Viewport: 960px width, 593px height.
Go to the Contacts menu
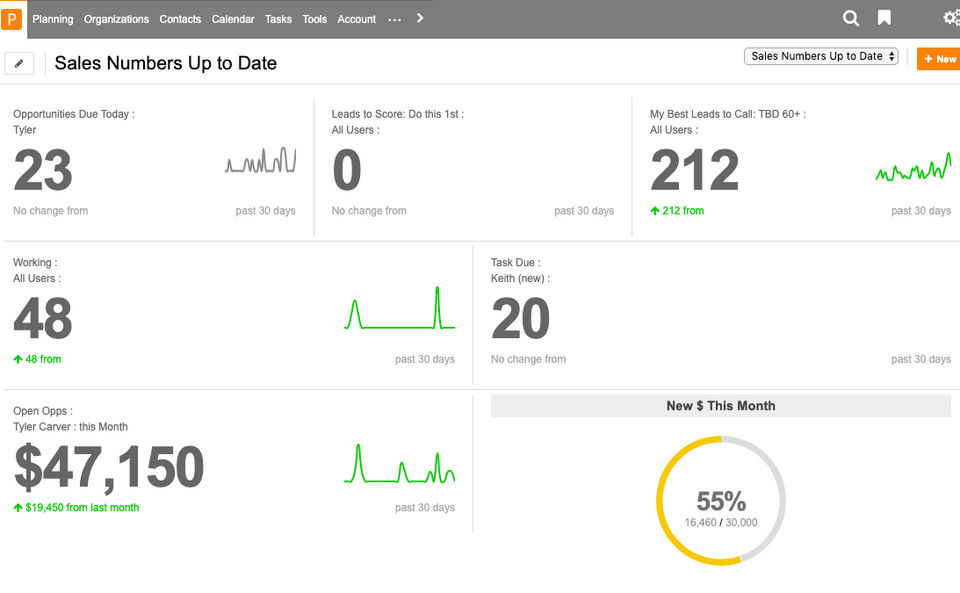(x=180, y=19)
